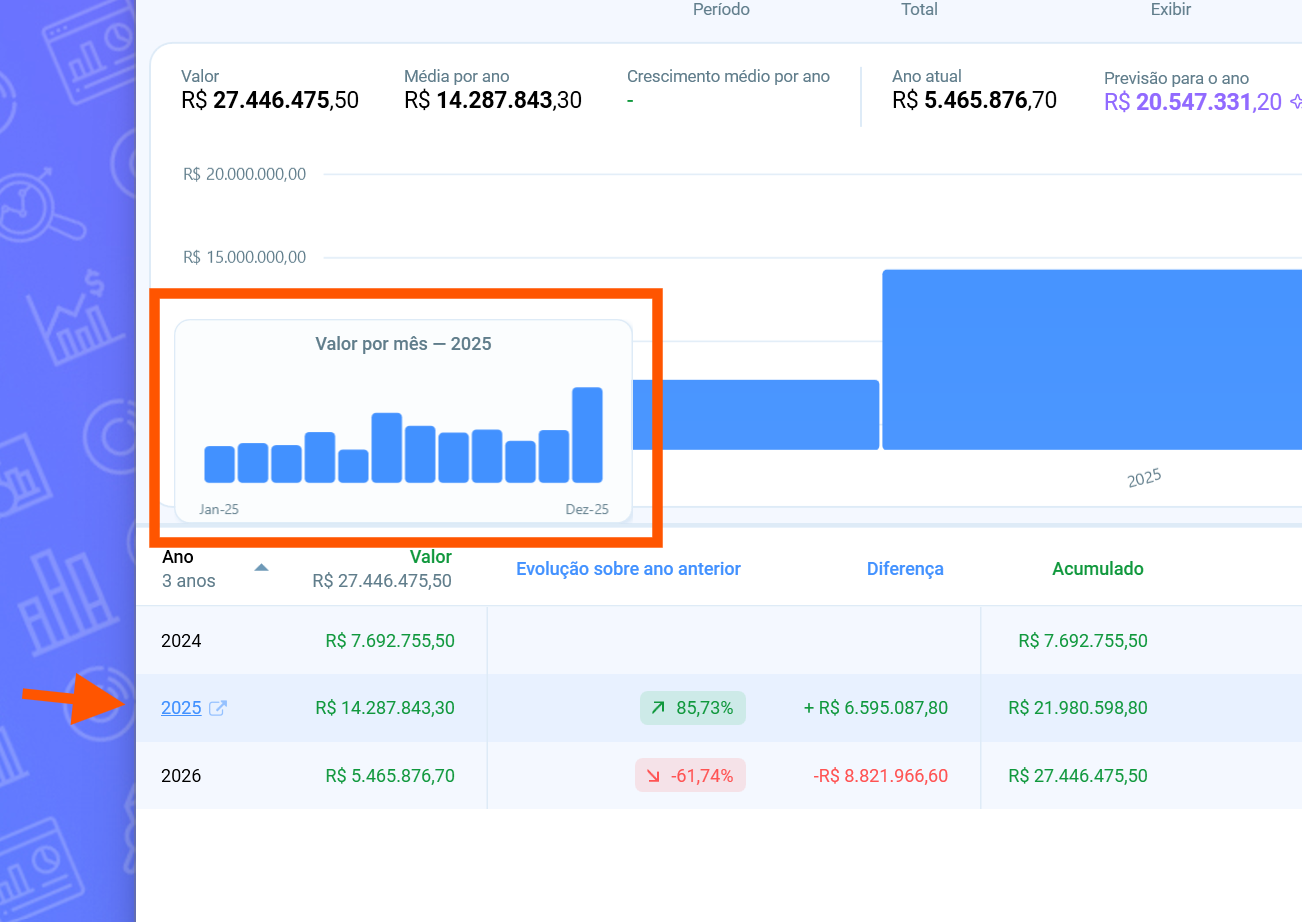Image resolution: width=1302 pixels, height=922 pixels.
Task: Click the Ano atual value R$ 5.465.876,70
Action: (x=974, y=101)
